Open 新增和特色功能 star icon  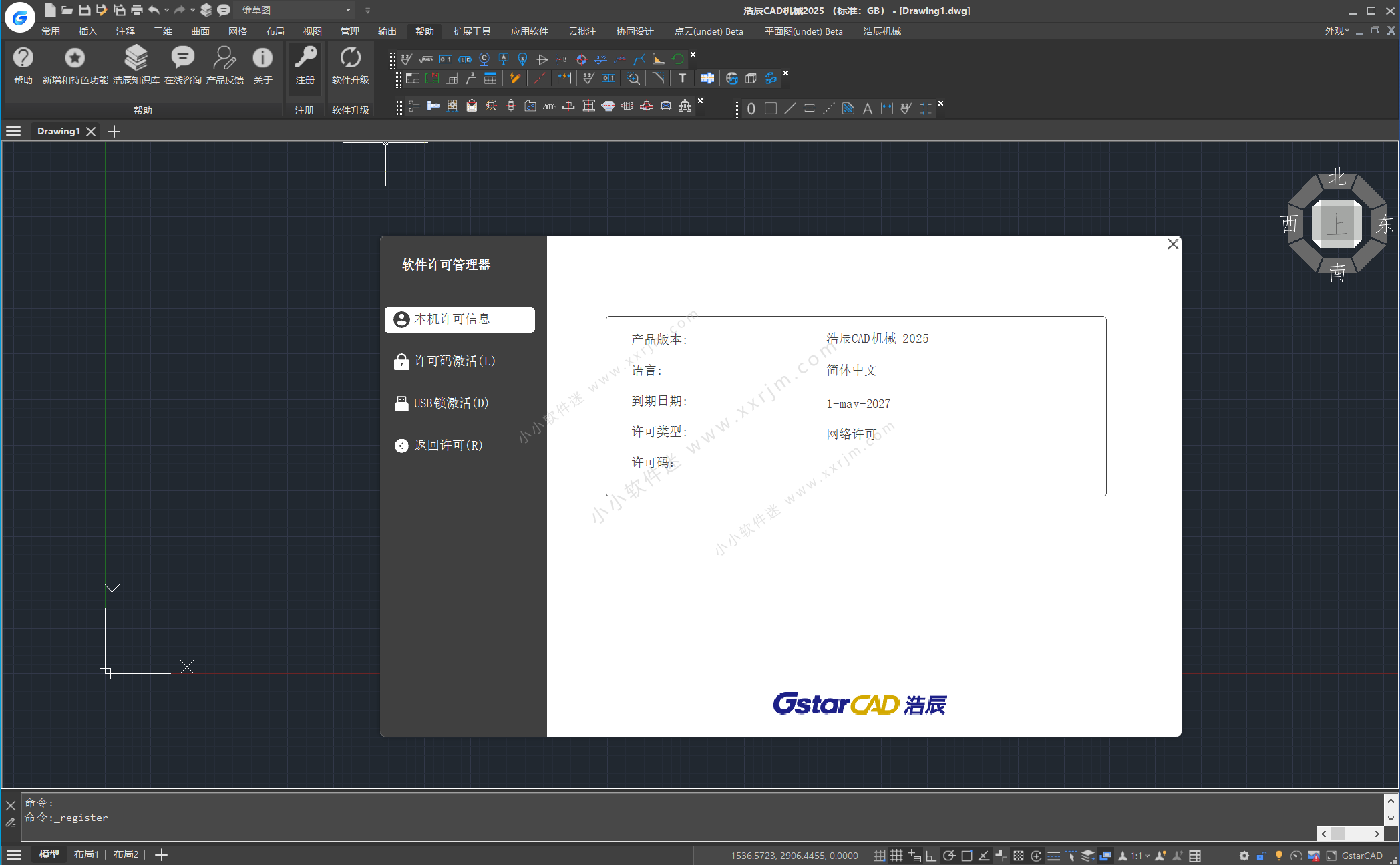click(x=75, y=58)
